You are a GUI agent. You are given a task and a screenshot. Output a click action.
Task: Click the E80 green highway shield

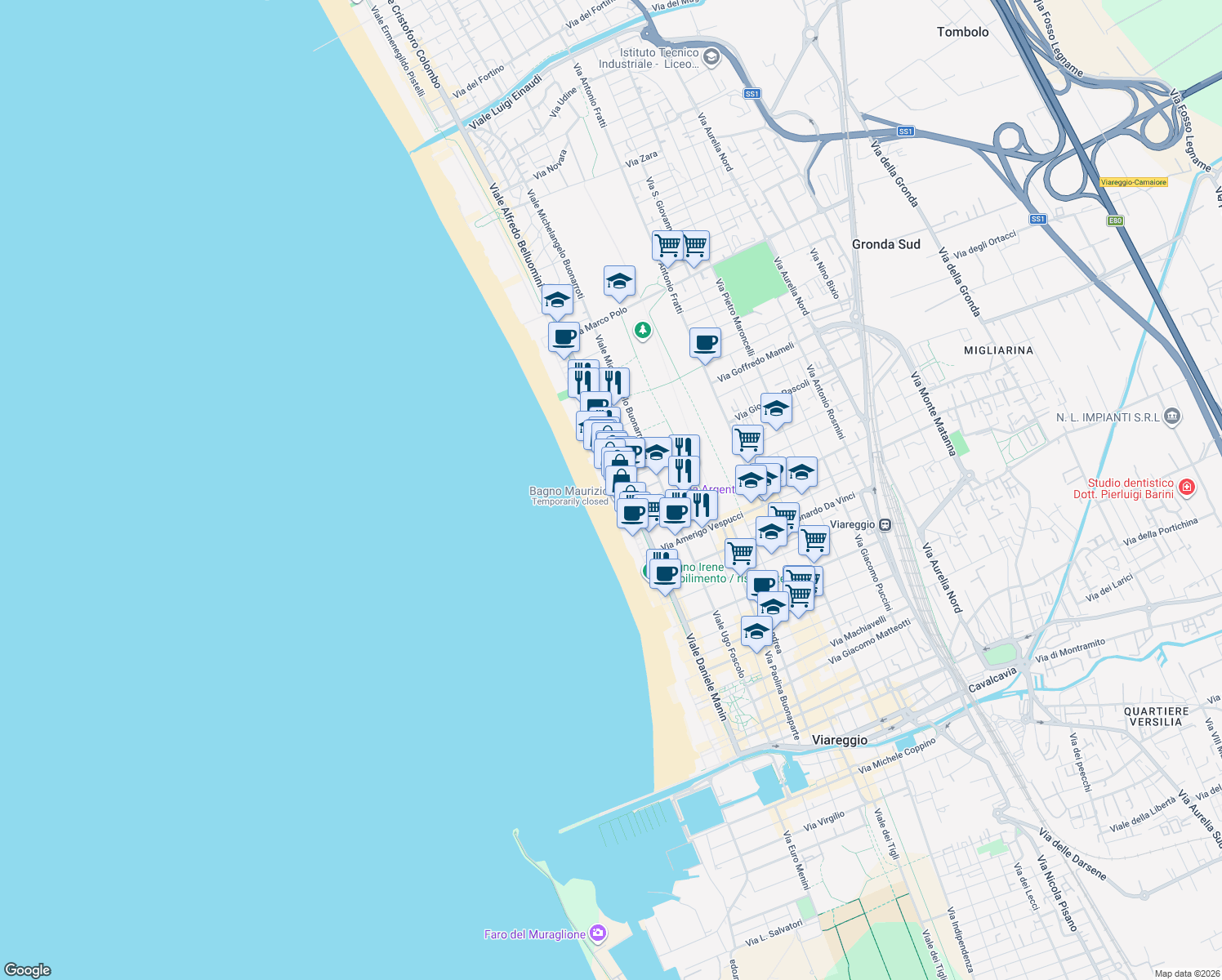(x=1115, y=220)
